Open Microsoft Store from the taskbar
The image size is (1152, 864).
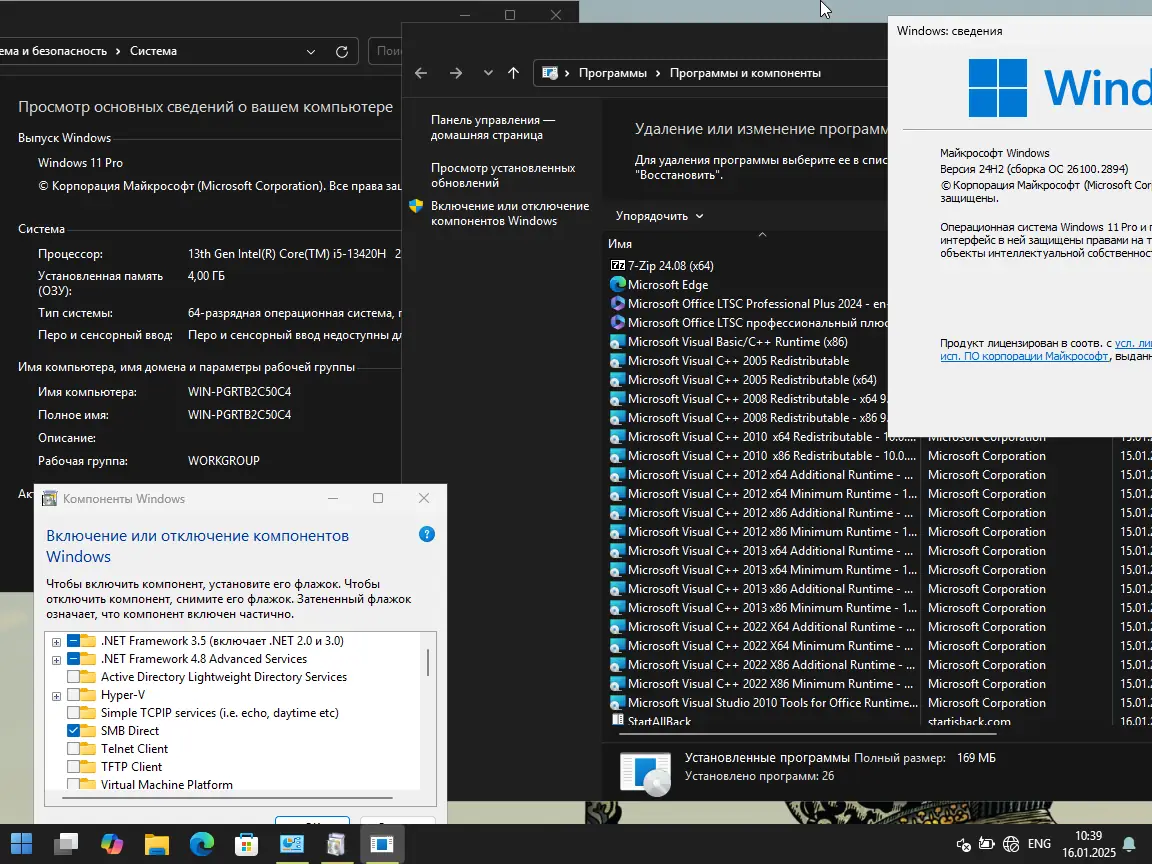[x=246, y=843]
